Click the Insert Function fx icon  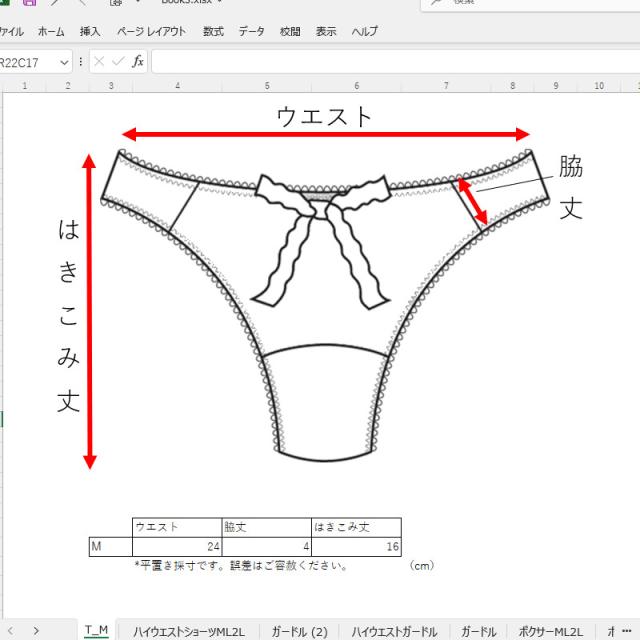point(138,62)
